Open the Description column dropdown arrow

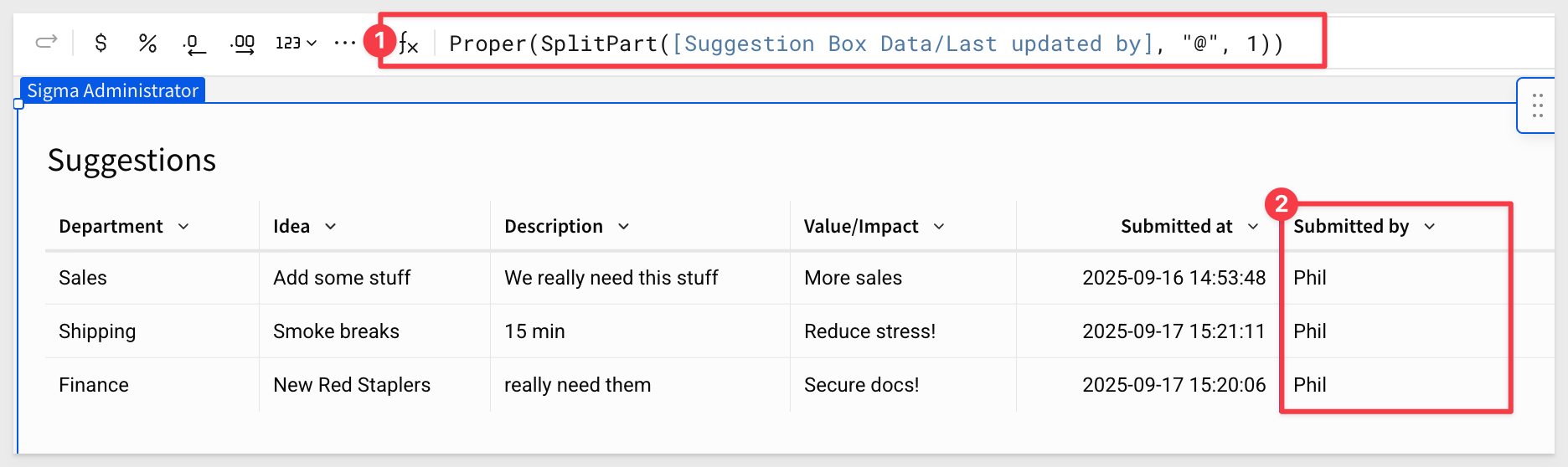tap(624, 227)
